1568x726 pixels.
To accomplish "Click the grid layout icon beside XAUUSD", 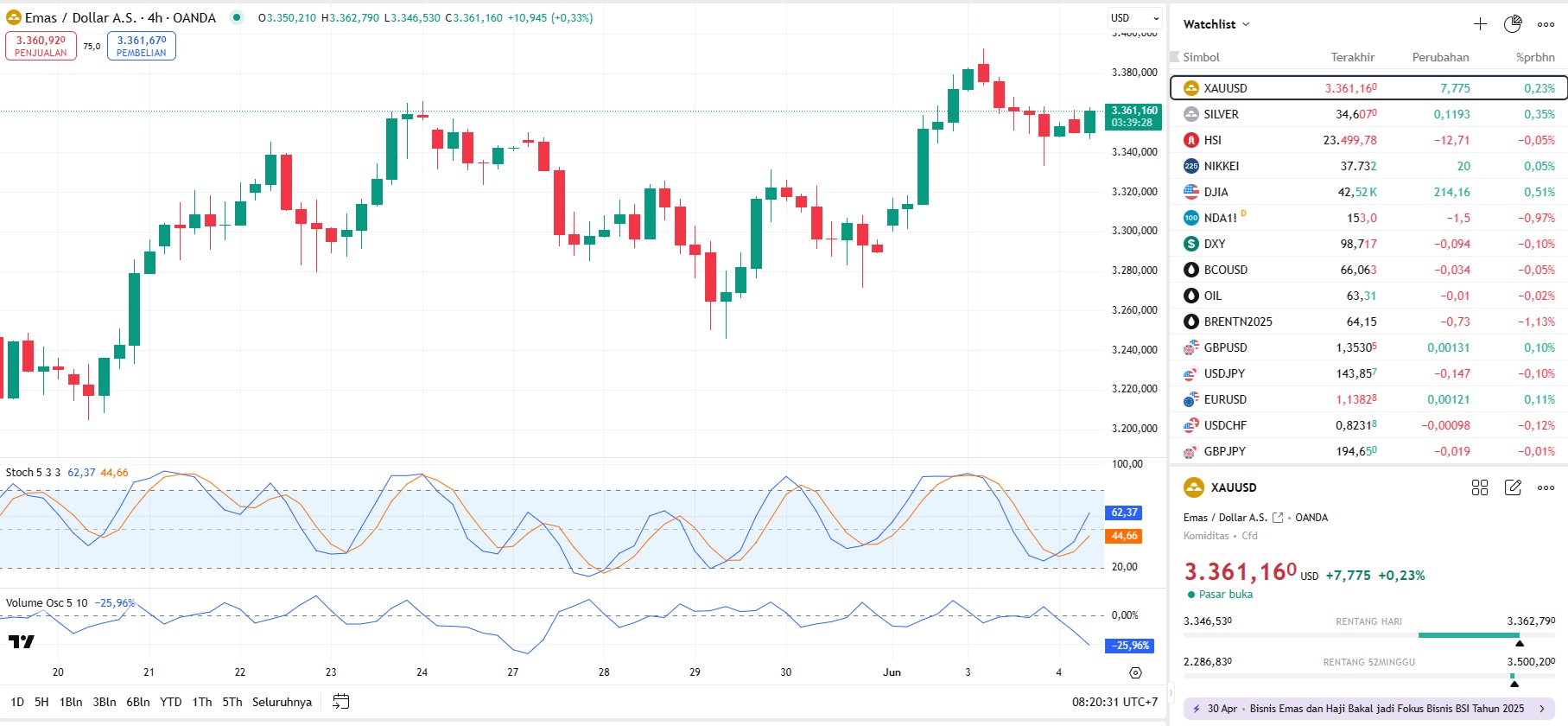I will point(1480,487).
